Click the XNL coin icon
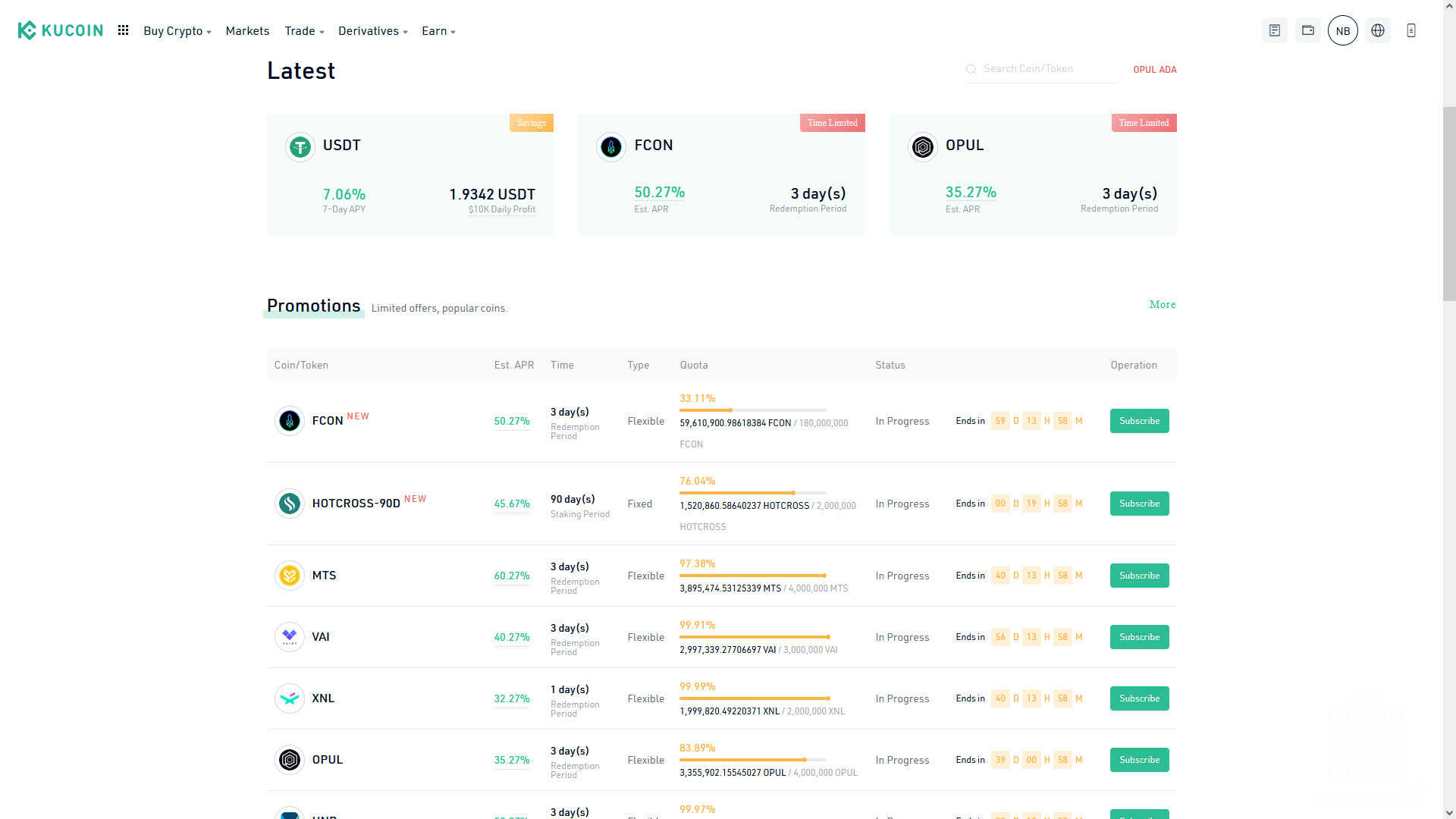 [290, 698]
